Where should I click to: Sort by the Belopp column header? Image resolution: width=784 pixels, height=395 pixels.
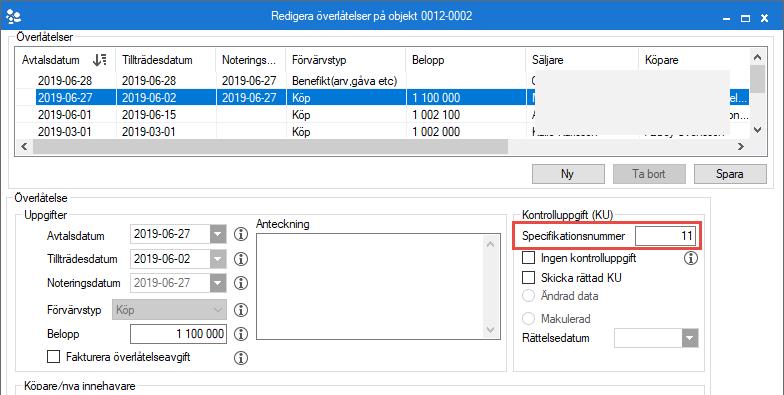point(466,60)
